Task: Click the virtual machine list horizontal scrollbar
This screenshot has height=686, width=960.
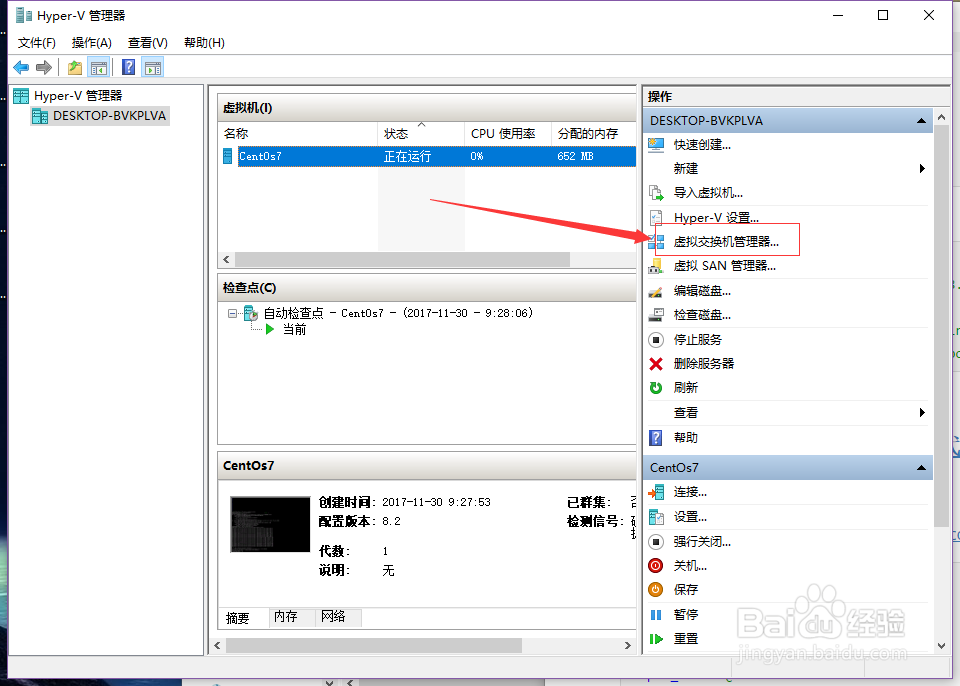Action: 402,260
